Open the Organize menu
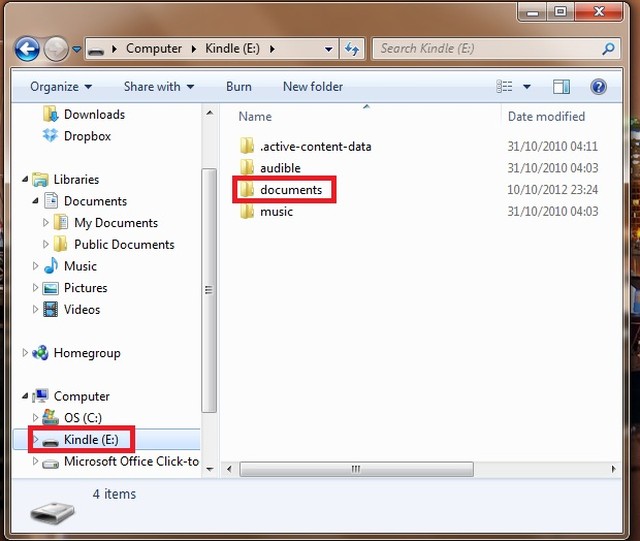 pyautogui.click(x=61, y=87)
